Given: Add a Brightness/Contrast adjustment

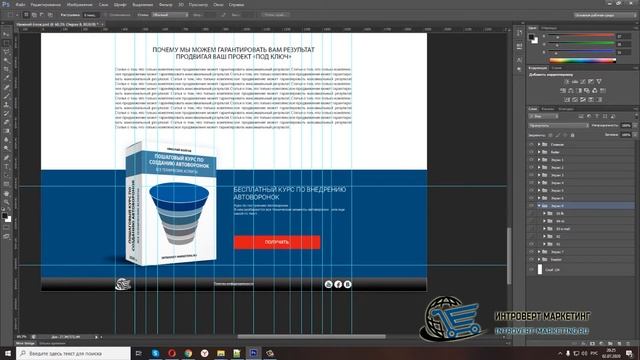Looking at the screenshot, I should click(x=567, y=82).
